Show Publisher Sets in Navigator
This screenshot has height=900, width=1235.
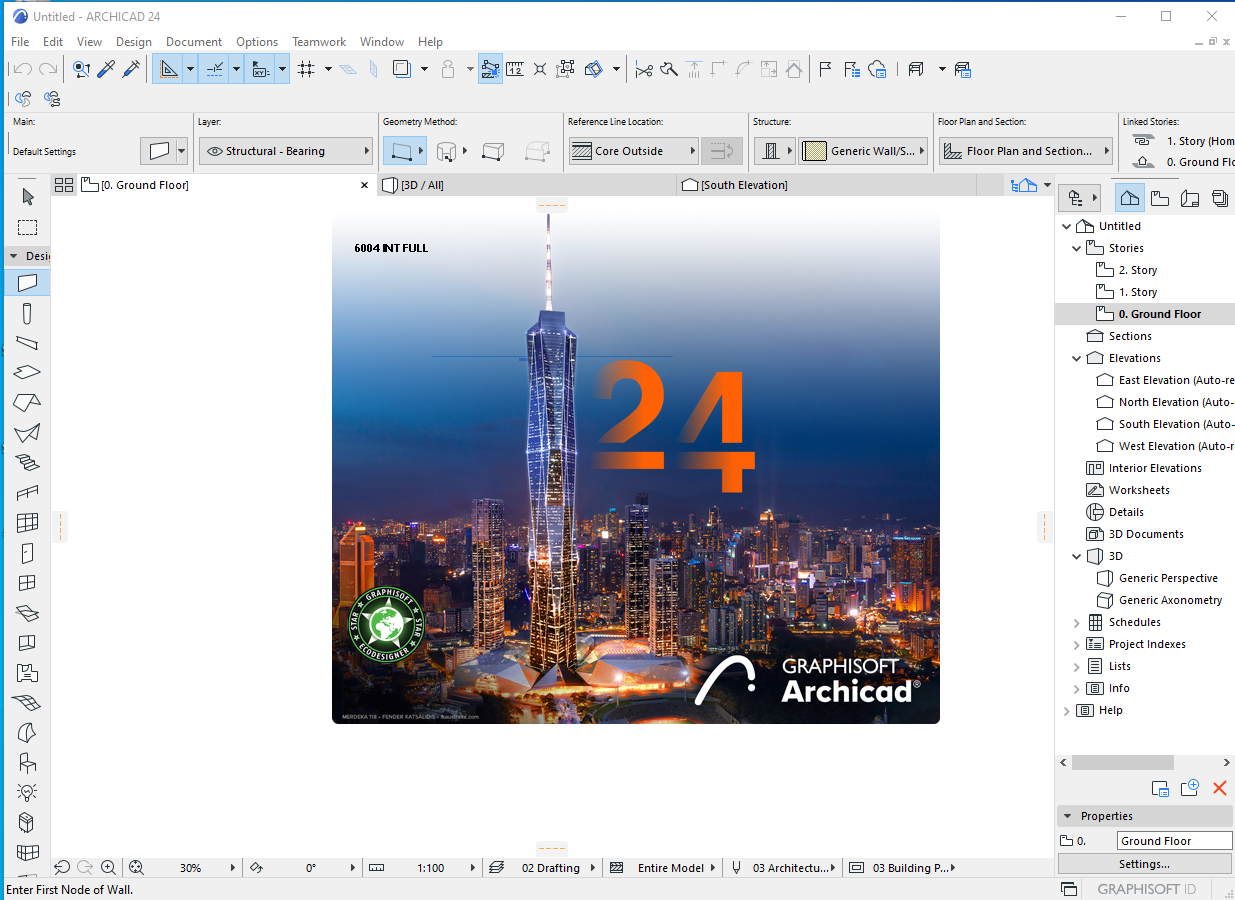point(1219,197)
